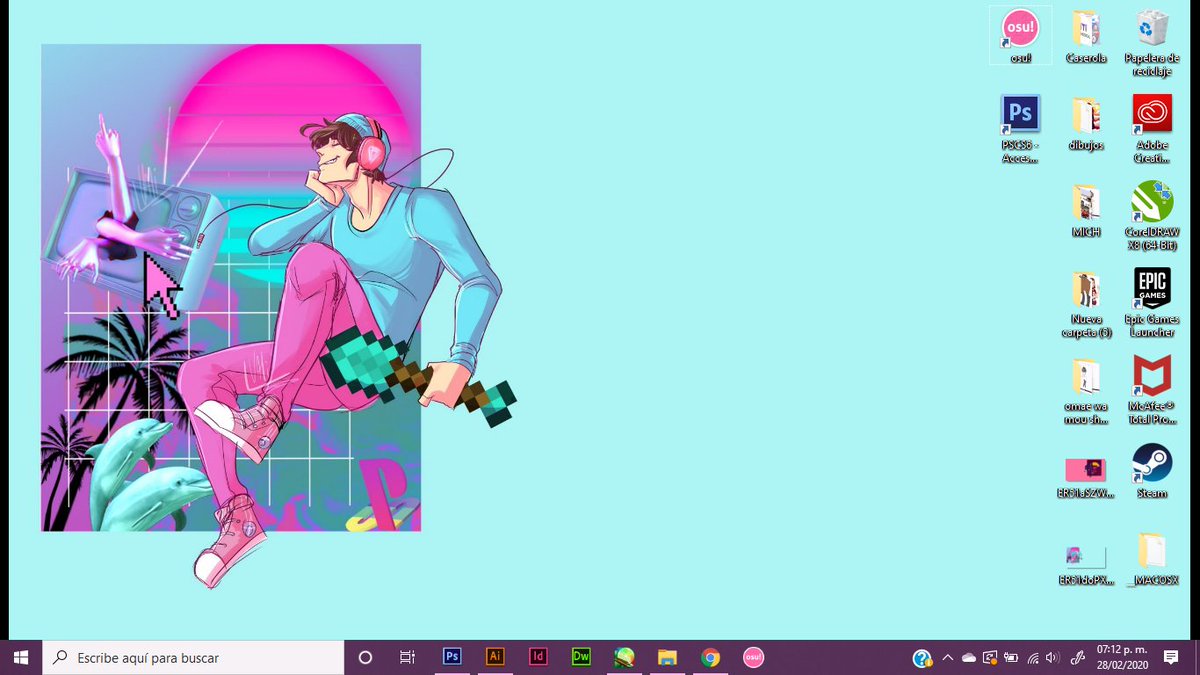Open the _MACOSX folder
The height and width of the screenshot is (675, 1200).
[x=1152, y=558]
